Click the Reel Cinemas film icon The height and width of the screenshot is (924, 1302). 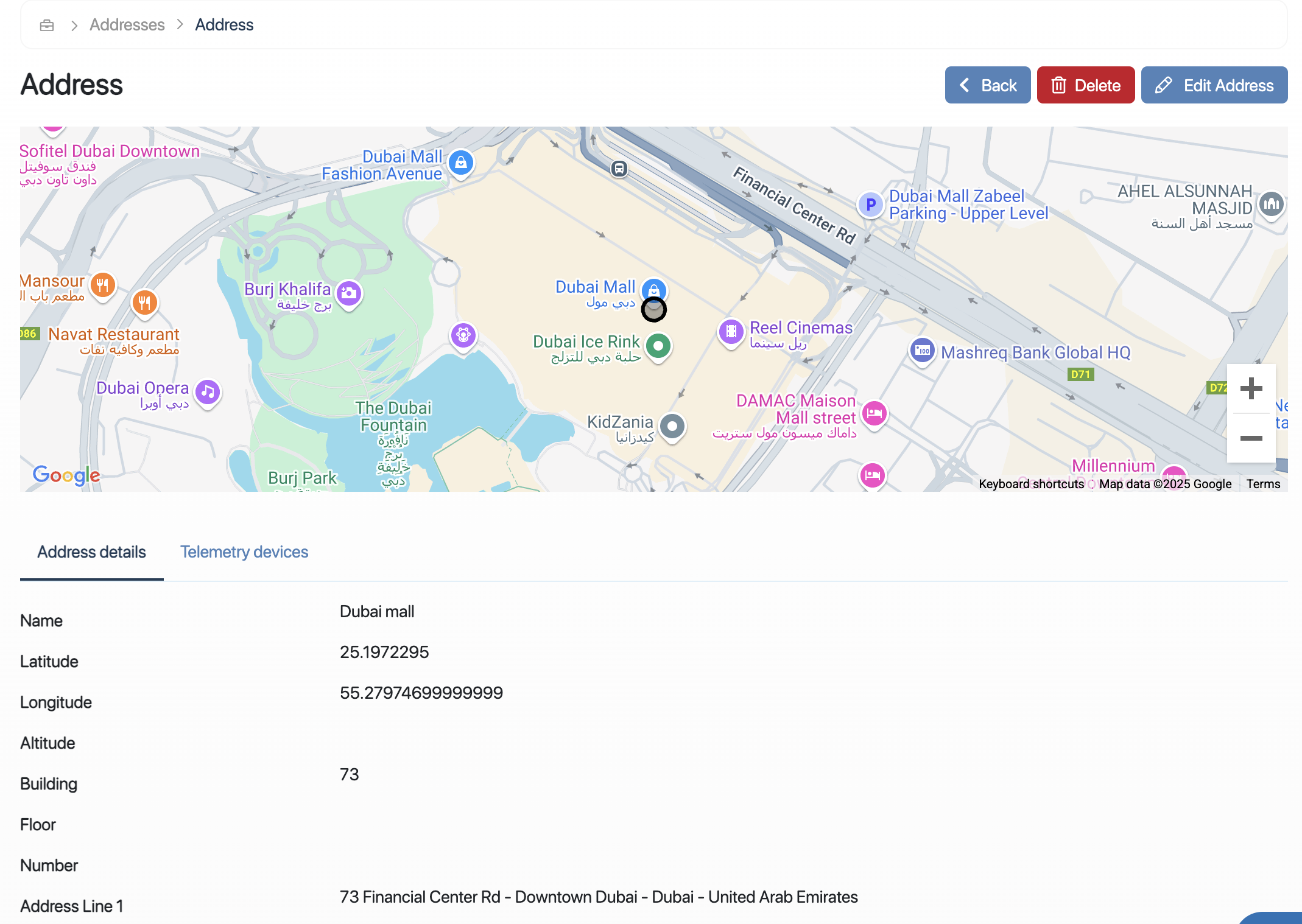pos(731,331)
